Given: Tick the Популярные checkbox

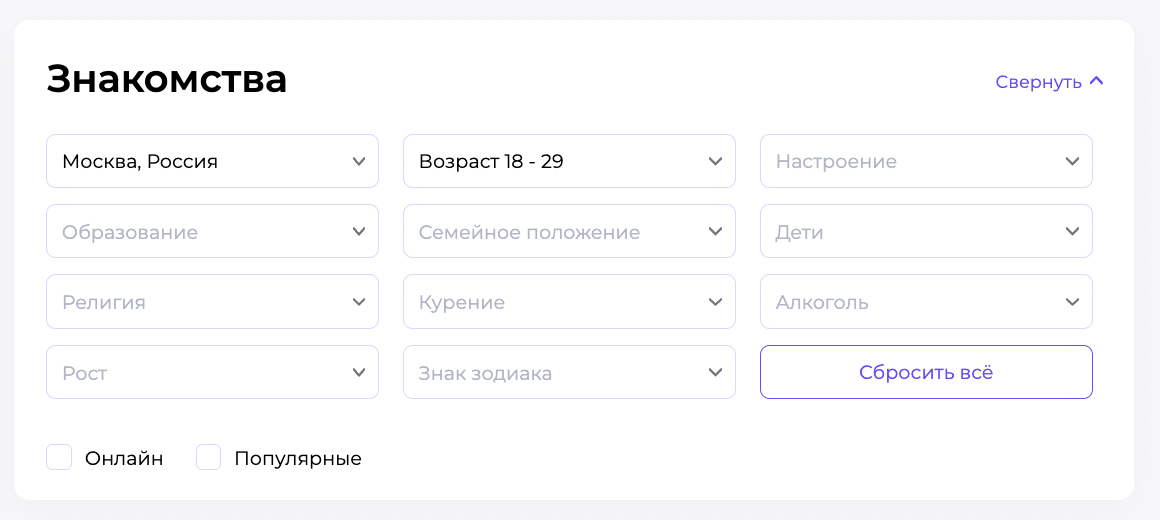Looking at the screenshot, I should pyautogui.click(x=208, y=458).
